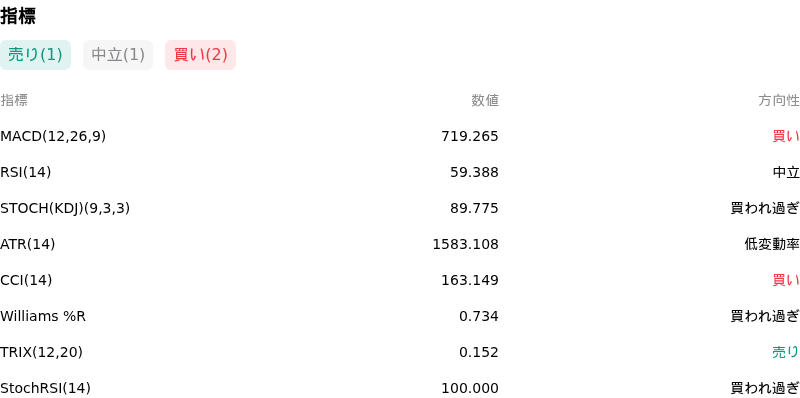The width and height of the screenshot is (800, 398).
Task: Click the 指標 column header
Action: [14, 101]
